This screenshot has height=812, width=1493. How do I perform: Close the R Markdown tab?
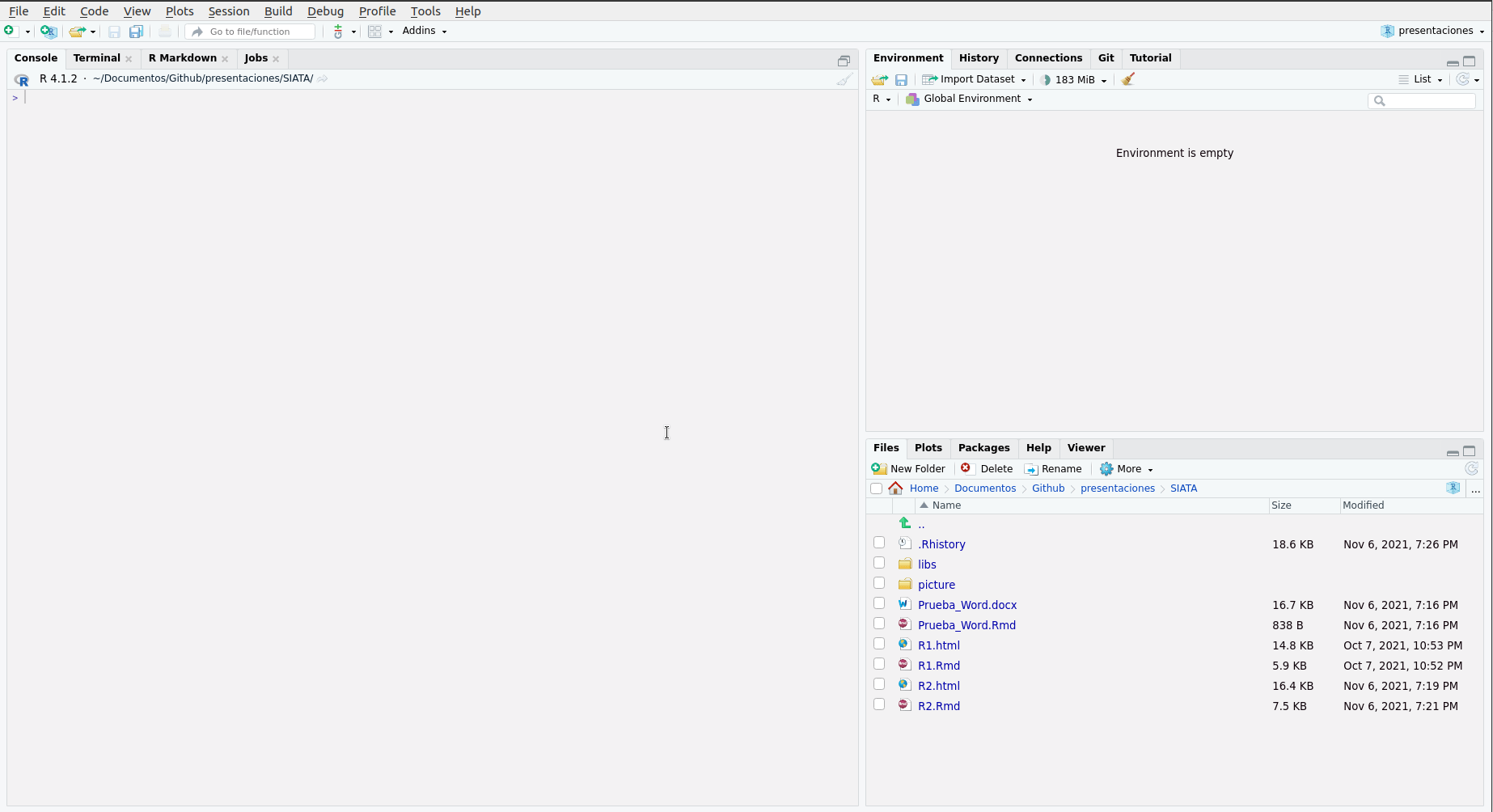click(x=225, y=59)
